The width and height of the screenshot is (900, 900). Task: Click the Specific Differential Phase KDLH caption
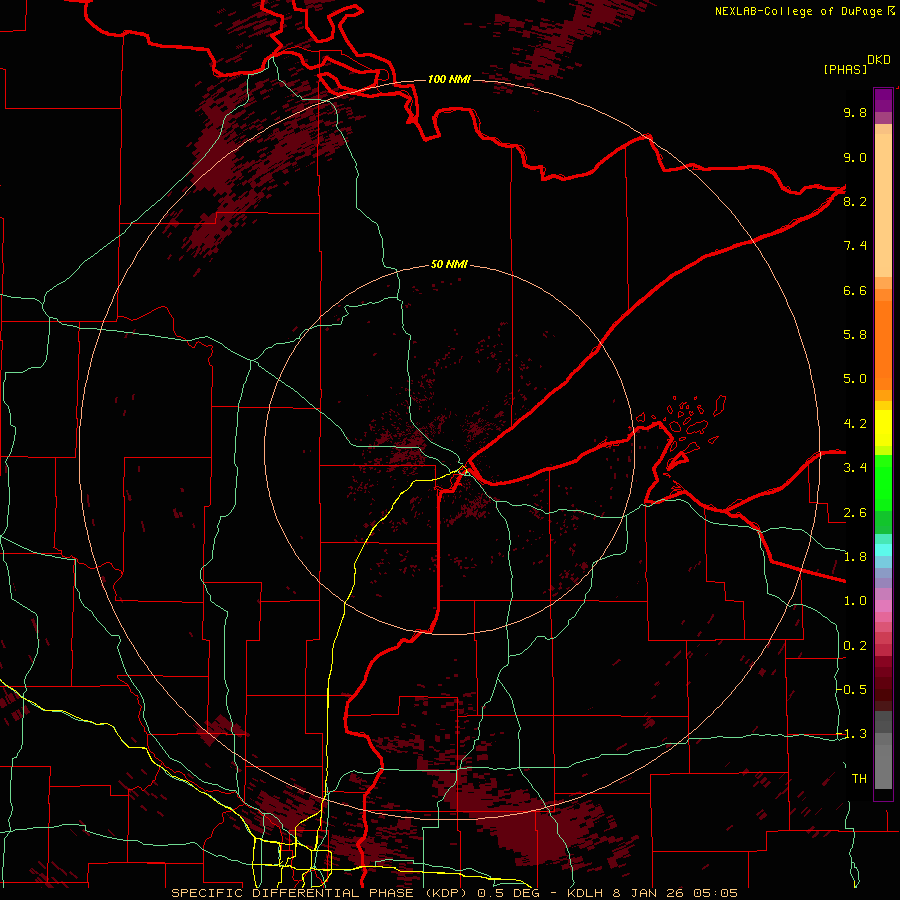click(x=454, y=893)
